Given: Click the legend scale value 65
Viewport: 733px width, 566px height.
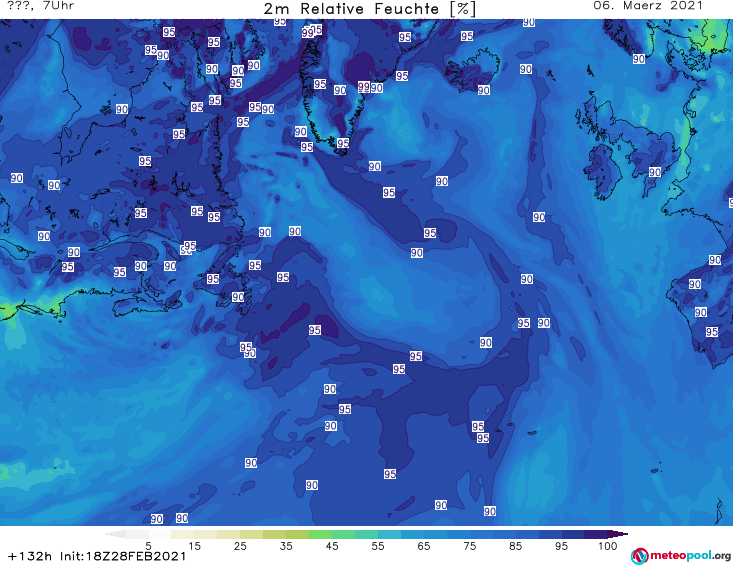Looking at the screenshot, I should (x=424, y=546).
